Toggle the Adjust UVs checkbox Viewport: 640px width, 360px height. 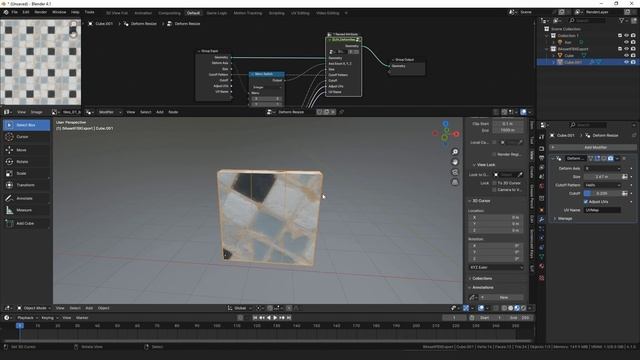coord(586,202)
